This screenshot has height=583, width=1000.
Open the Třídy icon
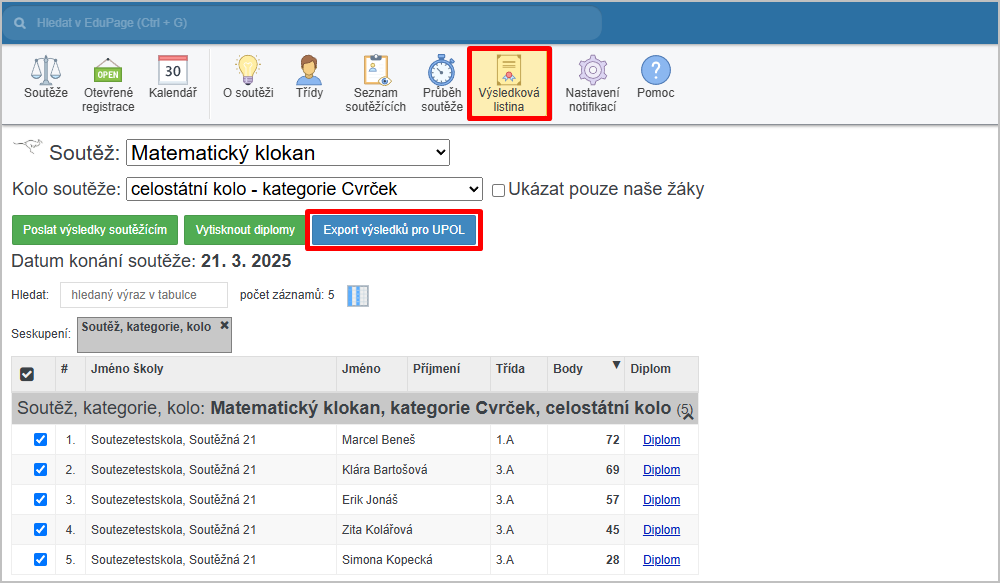(x=309, y=71)
